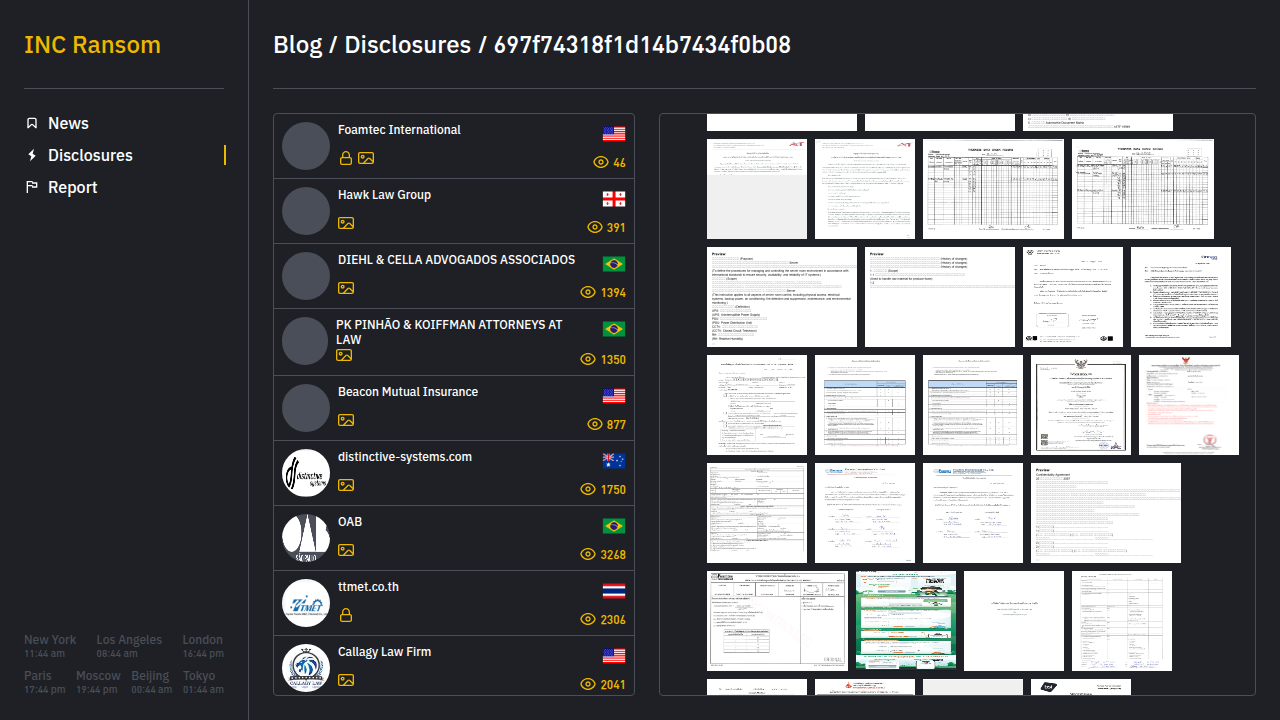Select the Report menu item
This screenshot has height=720, width=1280.
72,187
